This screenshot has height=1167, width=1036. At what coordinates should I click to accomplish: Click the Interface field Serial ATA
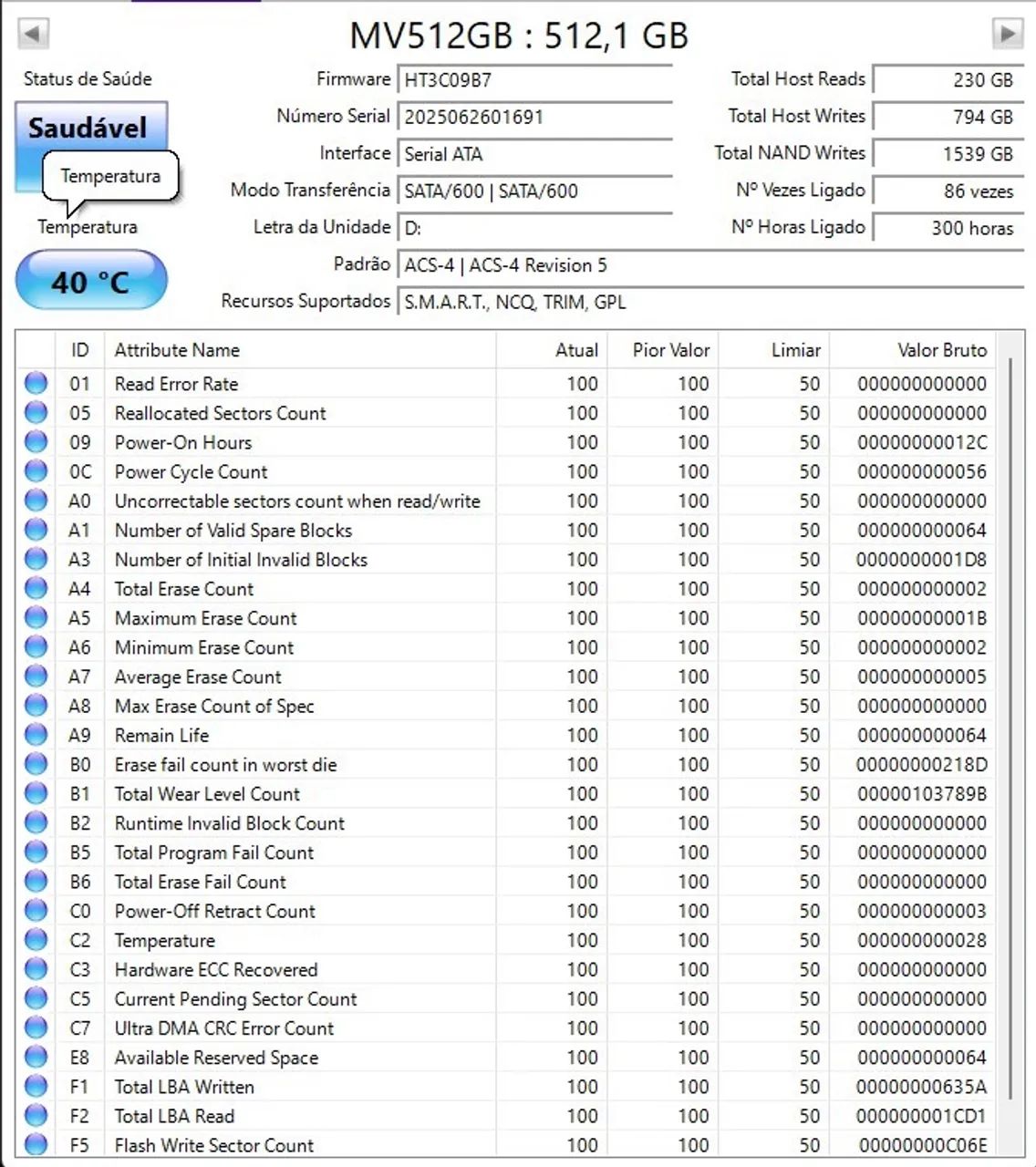coord(534,154)
